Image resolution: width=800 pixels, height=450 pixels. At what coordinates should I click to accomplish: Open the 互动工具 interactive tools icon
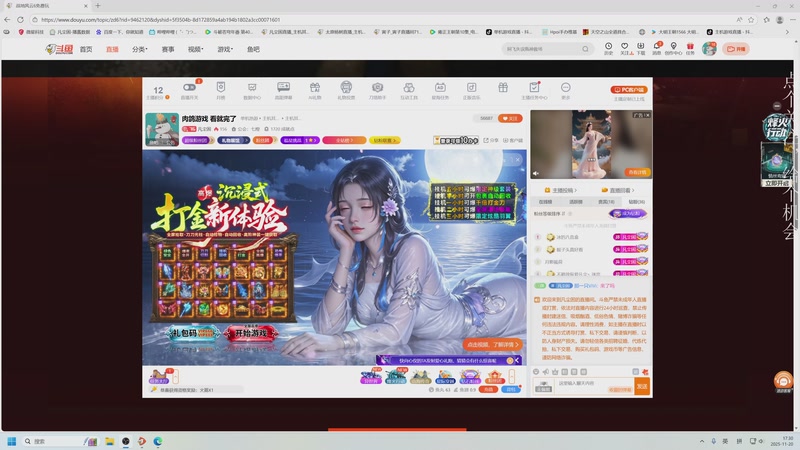[409, 90]
